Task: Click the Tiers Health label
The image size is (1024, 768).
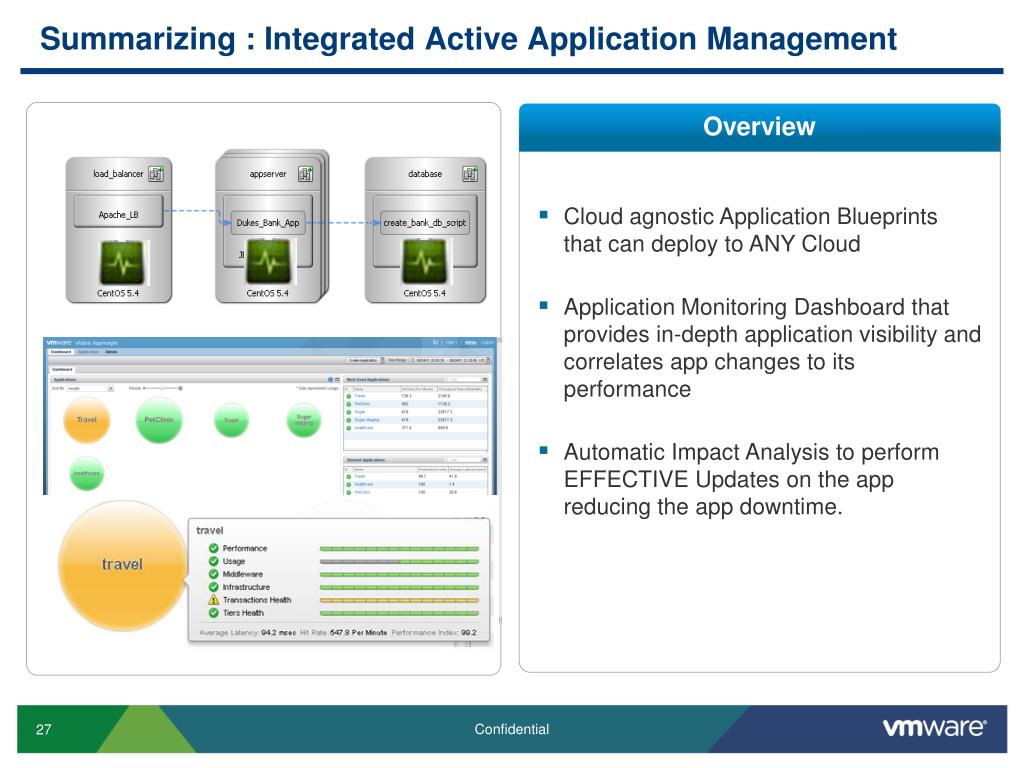Action: [x=243, y=613]
